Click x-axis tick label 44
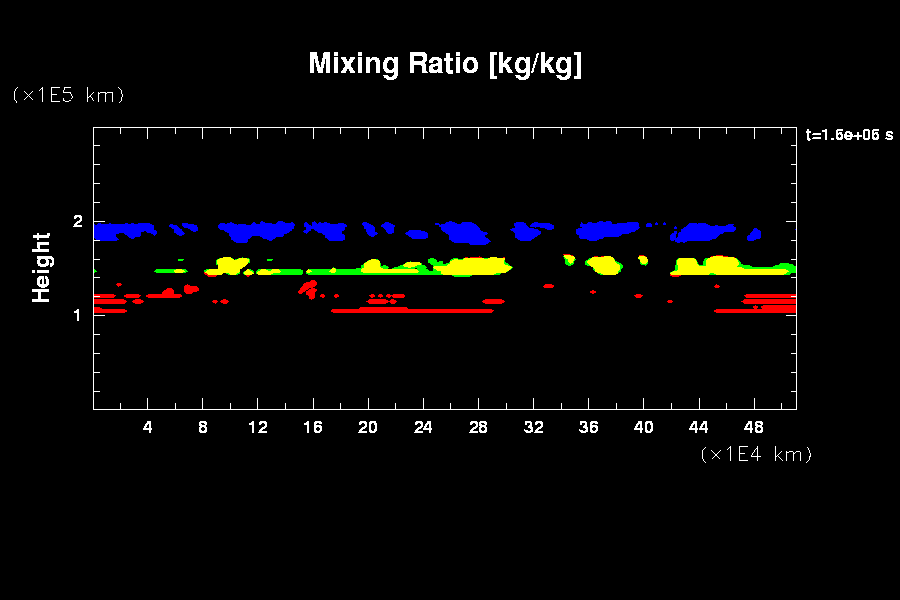This screenshot has width=900, height=600. pos(698,427)
